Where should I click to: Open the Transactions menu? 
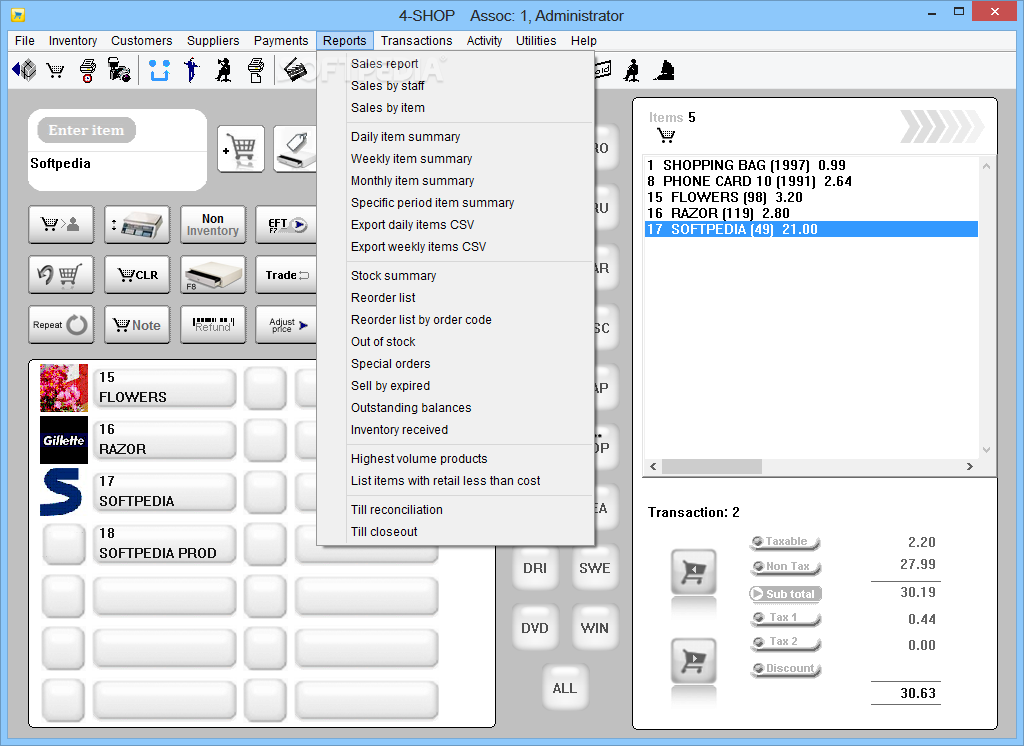[x=417, y=41]
